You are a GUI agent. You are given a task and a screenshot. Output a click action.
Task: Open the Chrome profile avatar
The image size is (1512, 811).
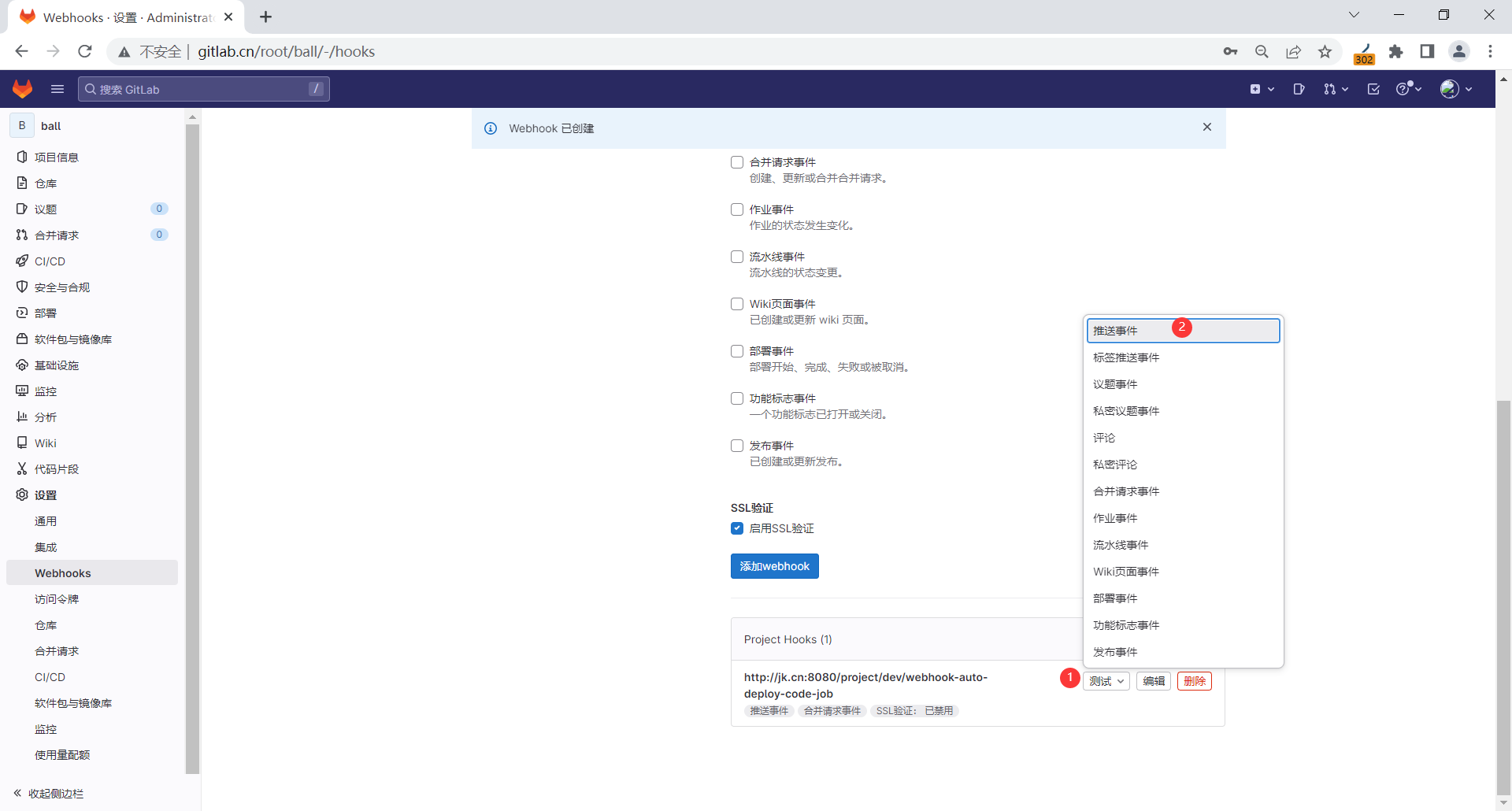(1459, 51)
